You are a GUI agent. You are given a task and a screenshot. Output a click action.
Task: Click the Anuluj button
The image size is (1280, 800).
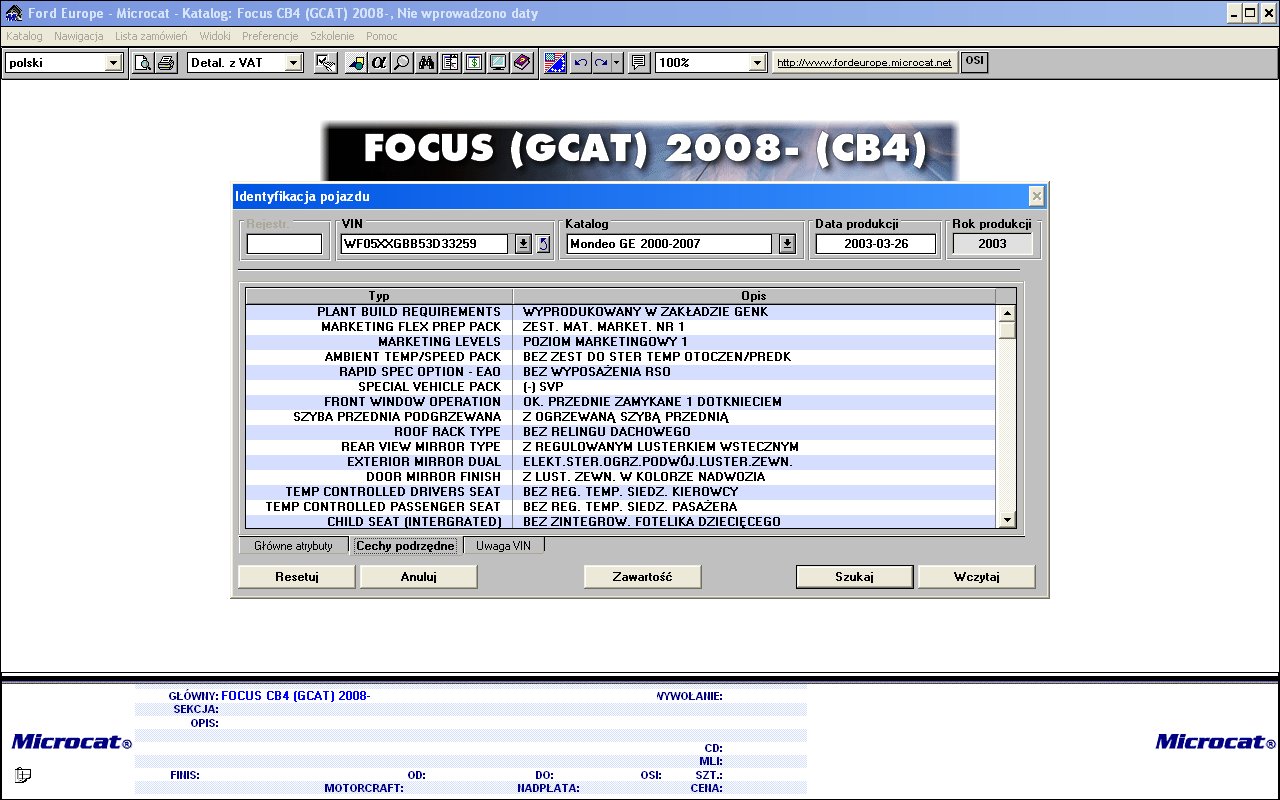(419, 577)
